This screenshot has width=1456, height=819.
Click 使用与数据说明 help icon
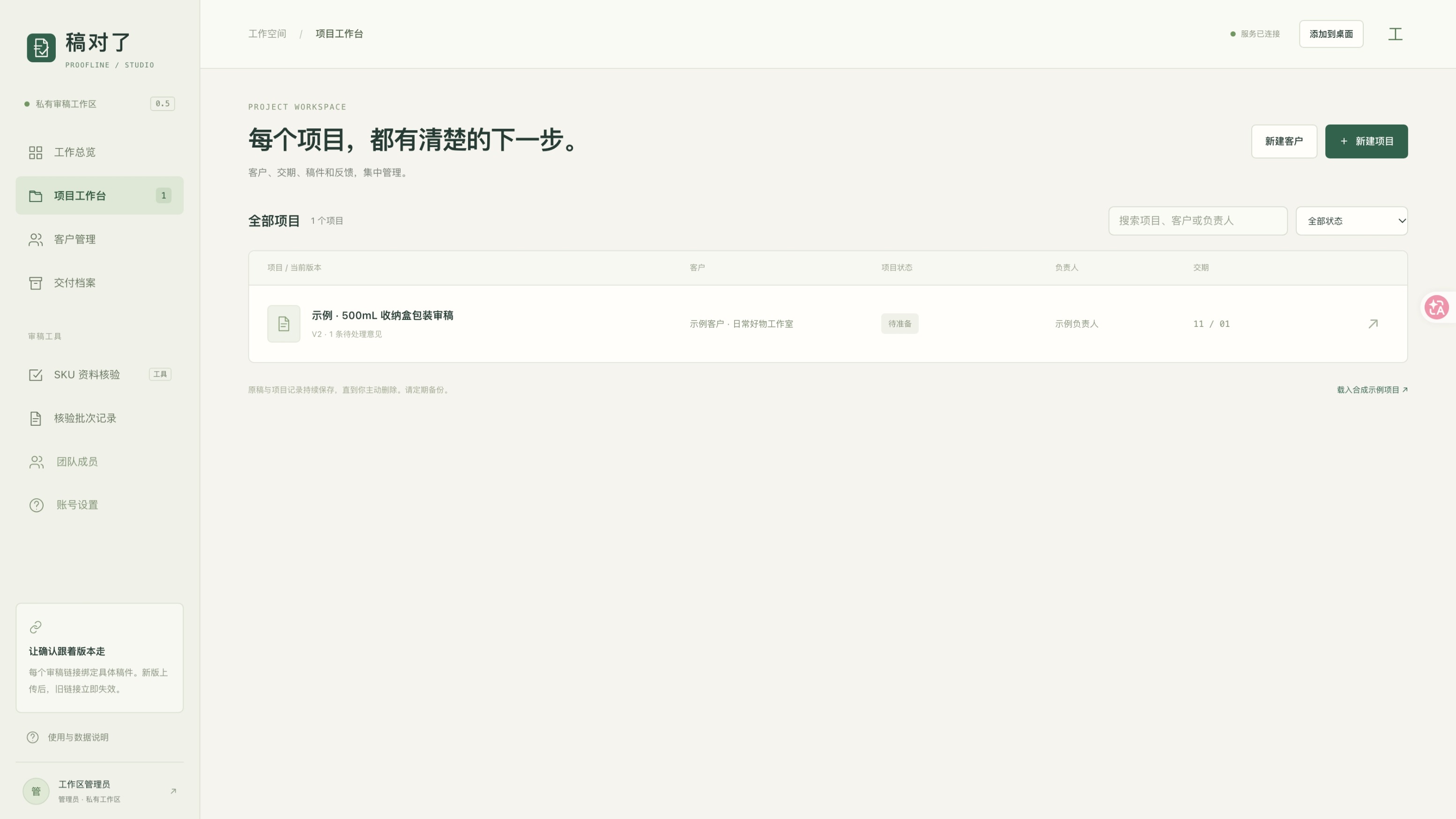[33, 737]
